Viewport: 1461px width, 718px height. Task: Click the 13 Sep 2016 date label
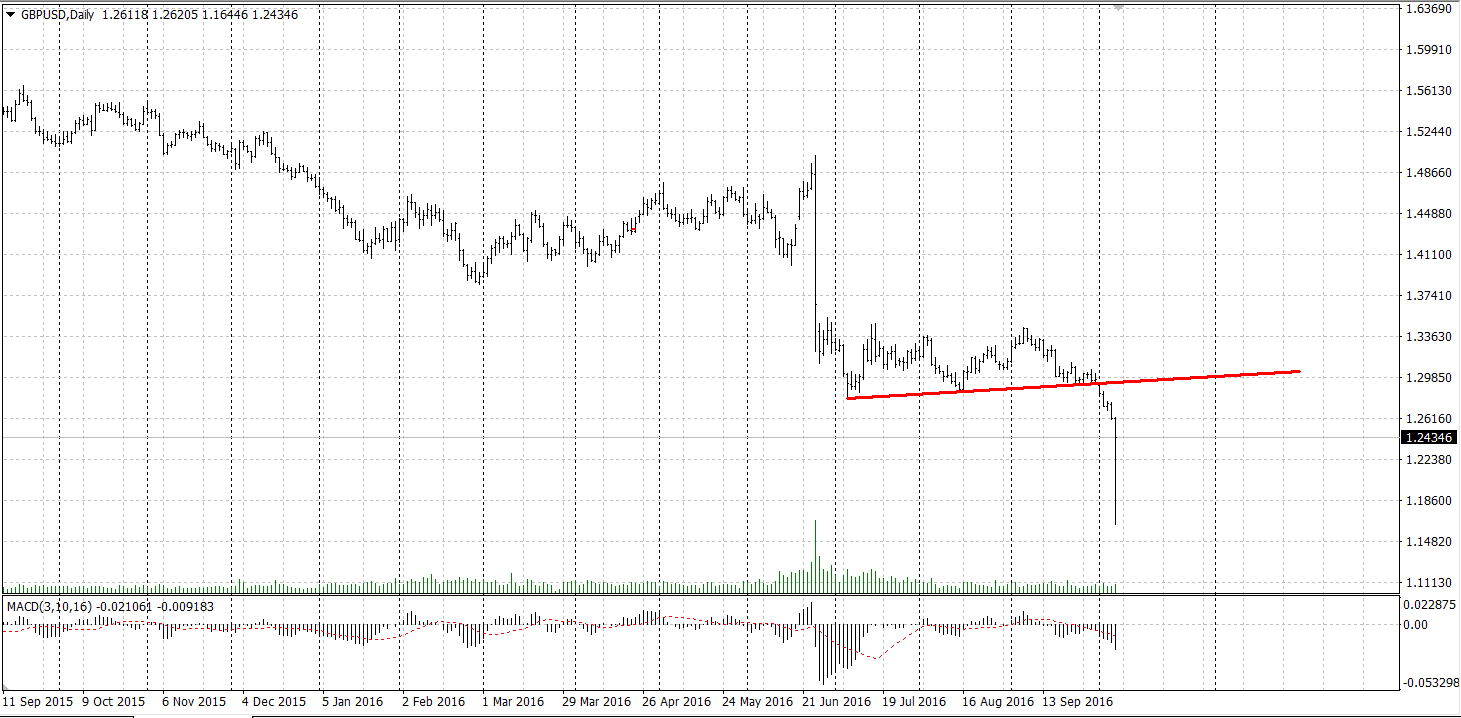[1078, 702]
